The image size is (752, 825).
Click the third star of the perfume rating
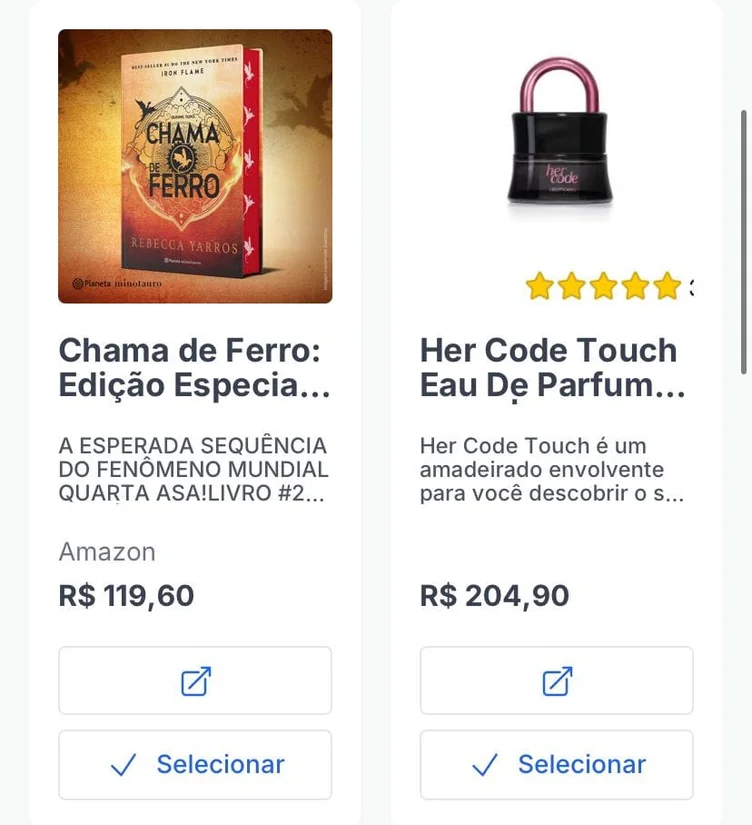[x=604, y=287]
